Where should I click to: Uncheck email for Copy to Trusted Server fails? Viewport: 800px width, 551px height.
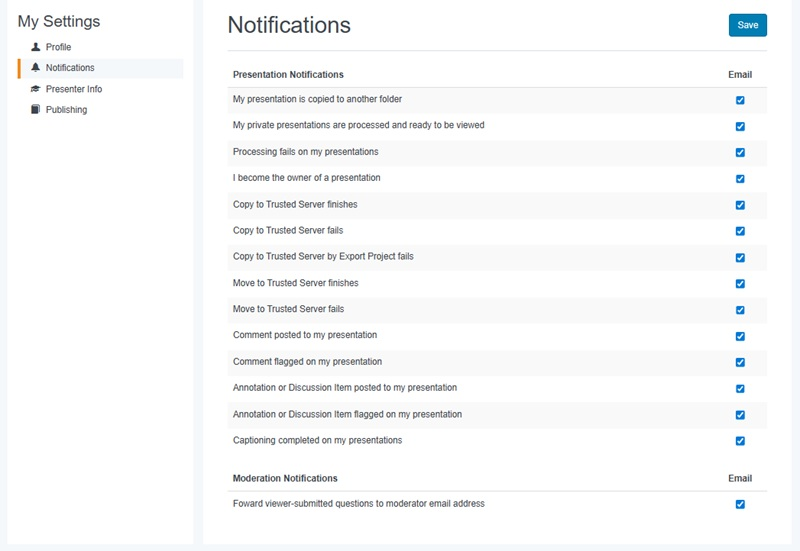coord(740,231)
